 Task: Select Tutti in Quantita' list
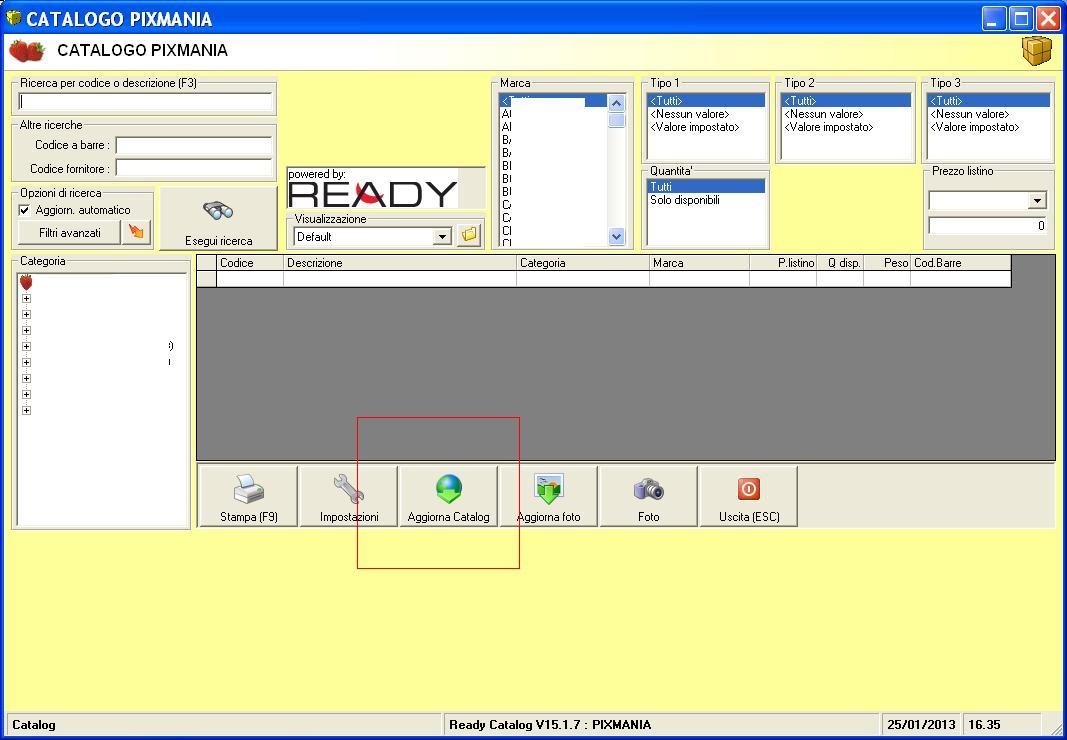tap(706, 187)
